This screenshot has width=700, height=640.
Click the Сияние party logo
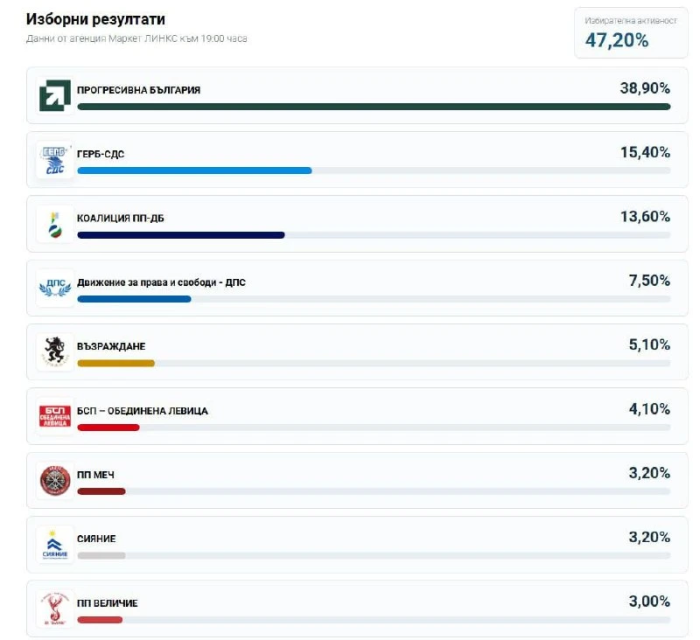[54, 544]
